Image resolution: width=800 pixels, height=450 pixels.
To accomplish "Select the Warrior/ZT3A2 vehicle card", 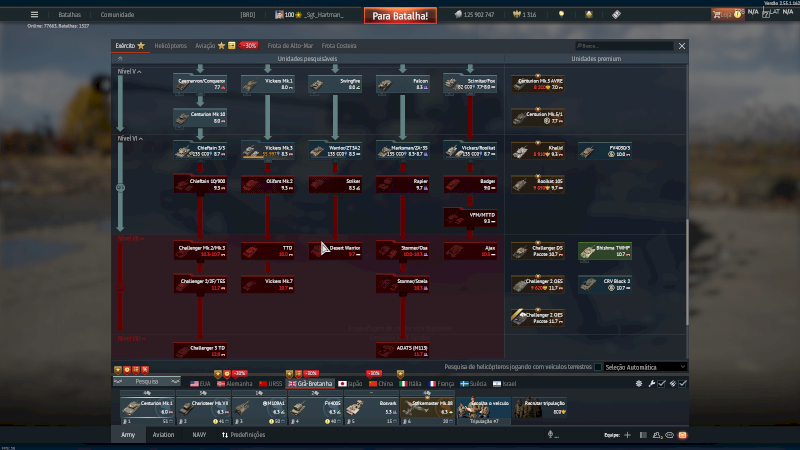I will coord(335,151).
